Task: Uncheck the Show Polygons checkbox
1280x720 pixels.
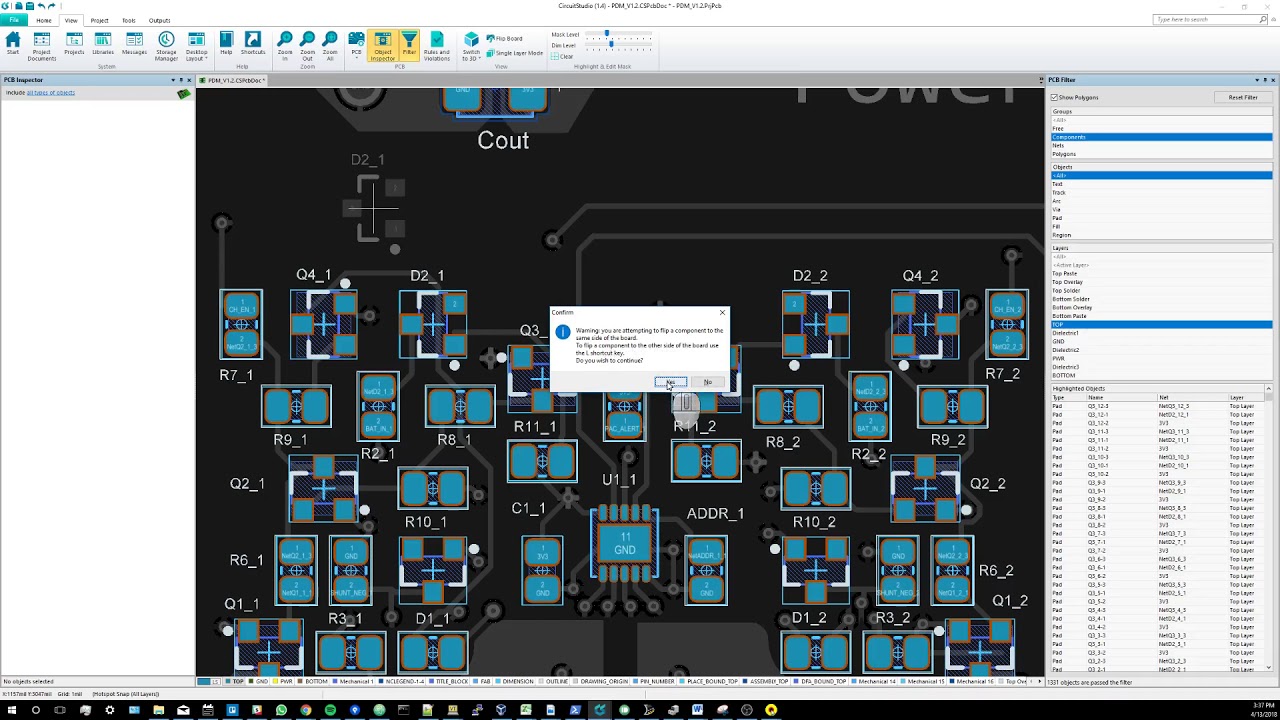Action: click(1054, 97)
